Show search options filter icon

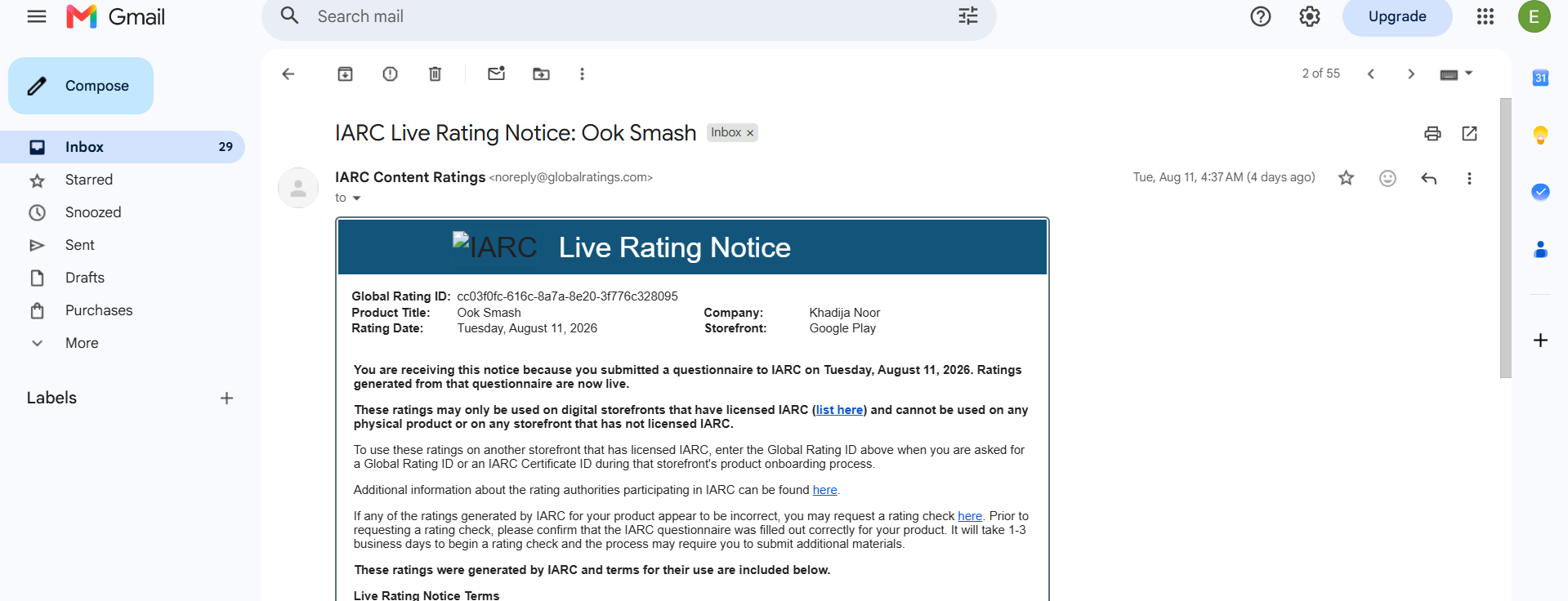click(x=968, y=16)
